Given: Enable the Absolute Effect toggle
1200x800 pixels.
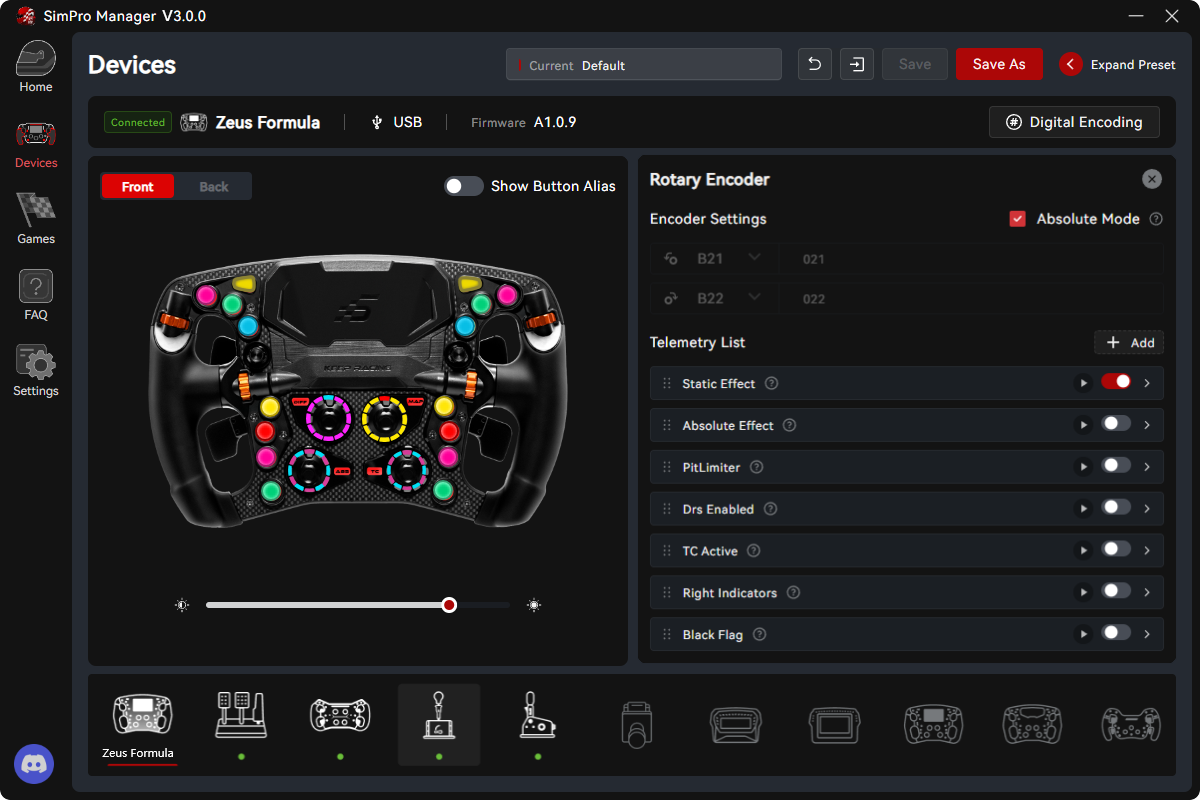Looking at the screenshot, I should tap(1116, 424).
